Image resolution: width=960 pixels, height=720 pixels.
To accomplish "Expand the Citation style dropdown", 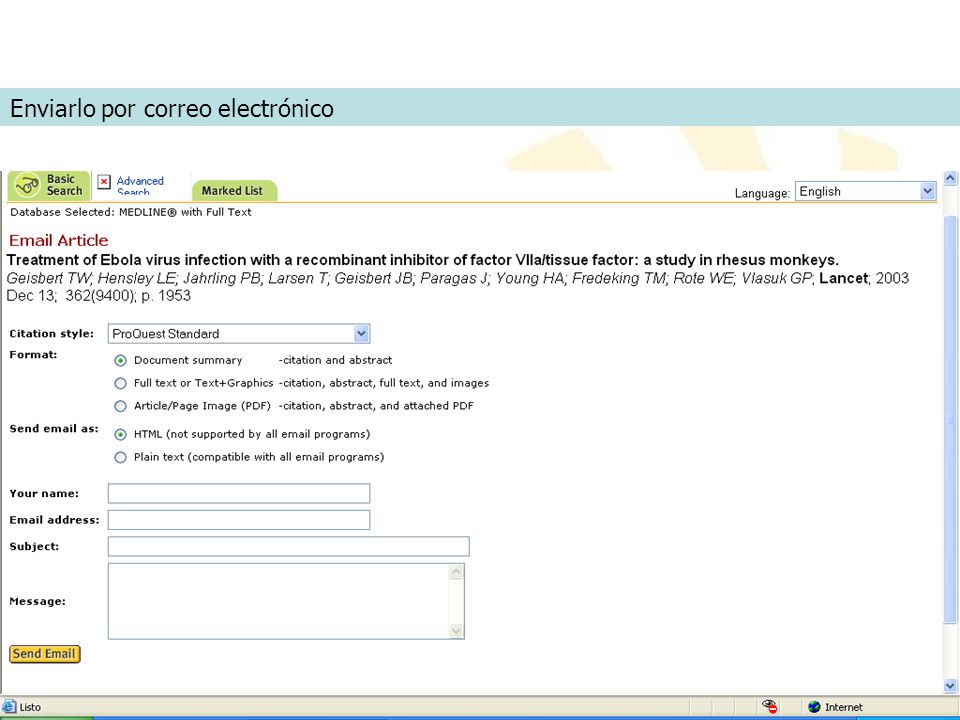I will 239,334.
